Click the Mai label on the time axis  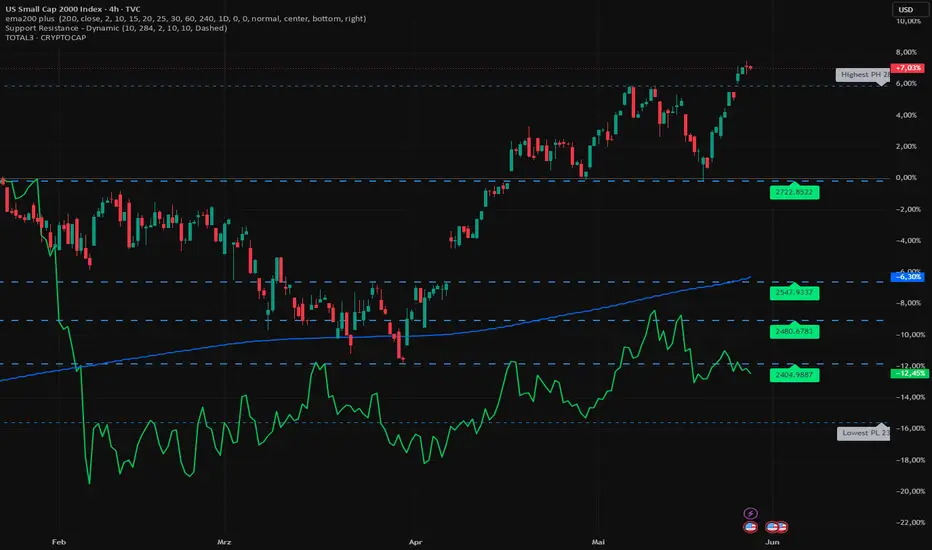tap(598, 542)
